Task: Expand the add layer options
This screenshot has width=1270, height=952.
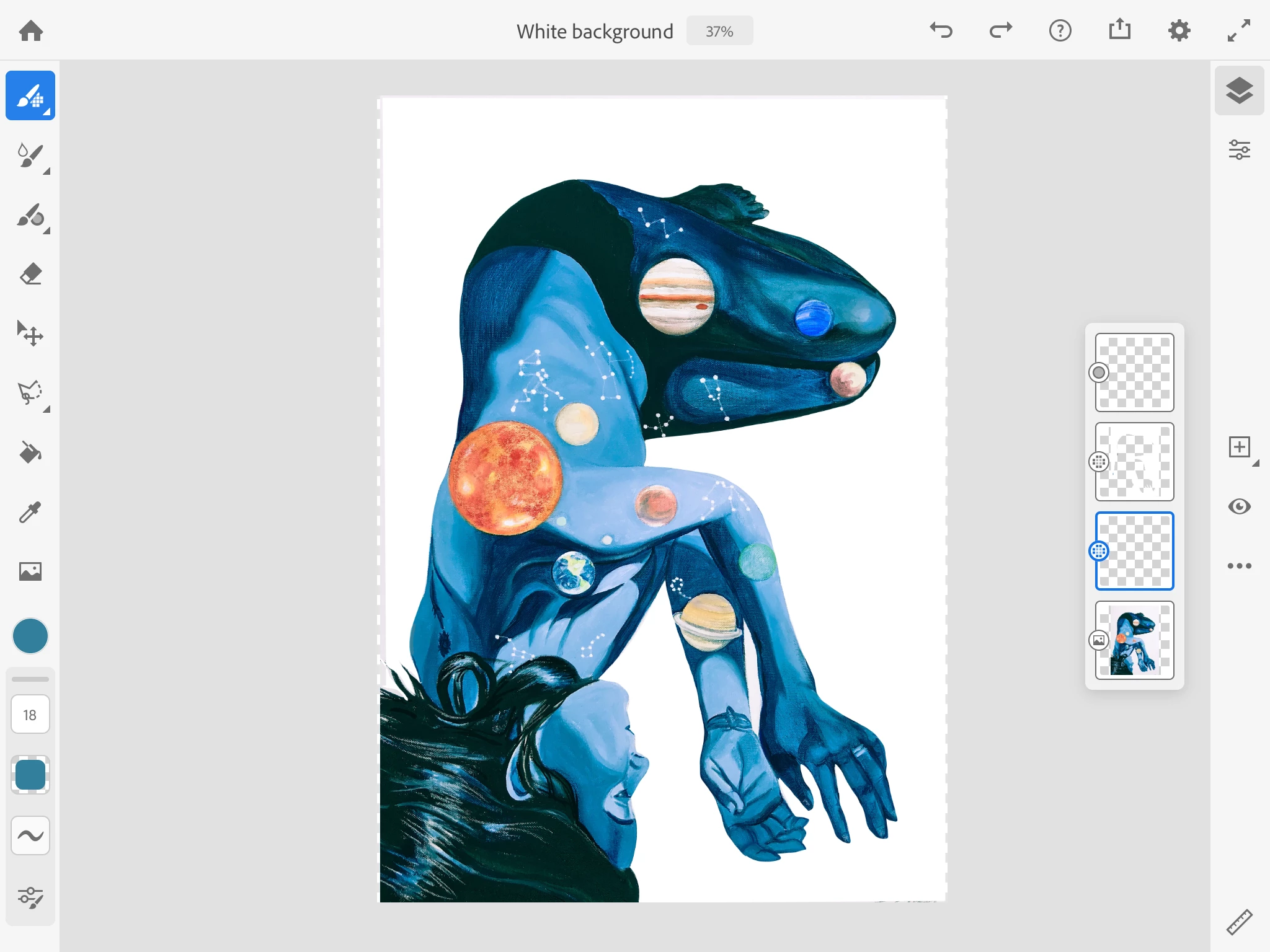Action: pos(1255,464)
